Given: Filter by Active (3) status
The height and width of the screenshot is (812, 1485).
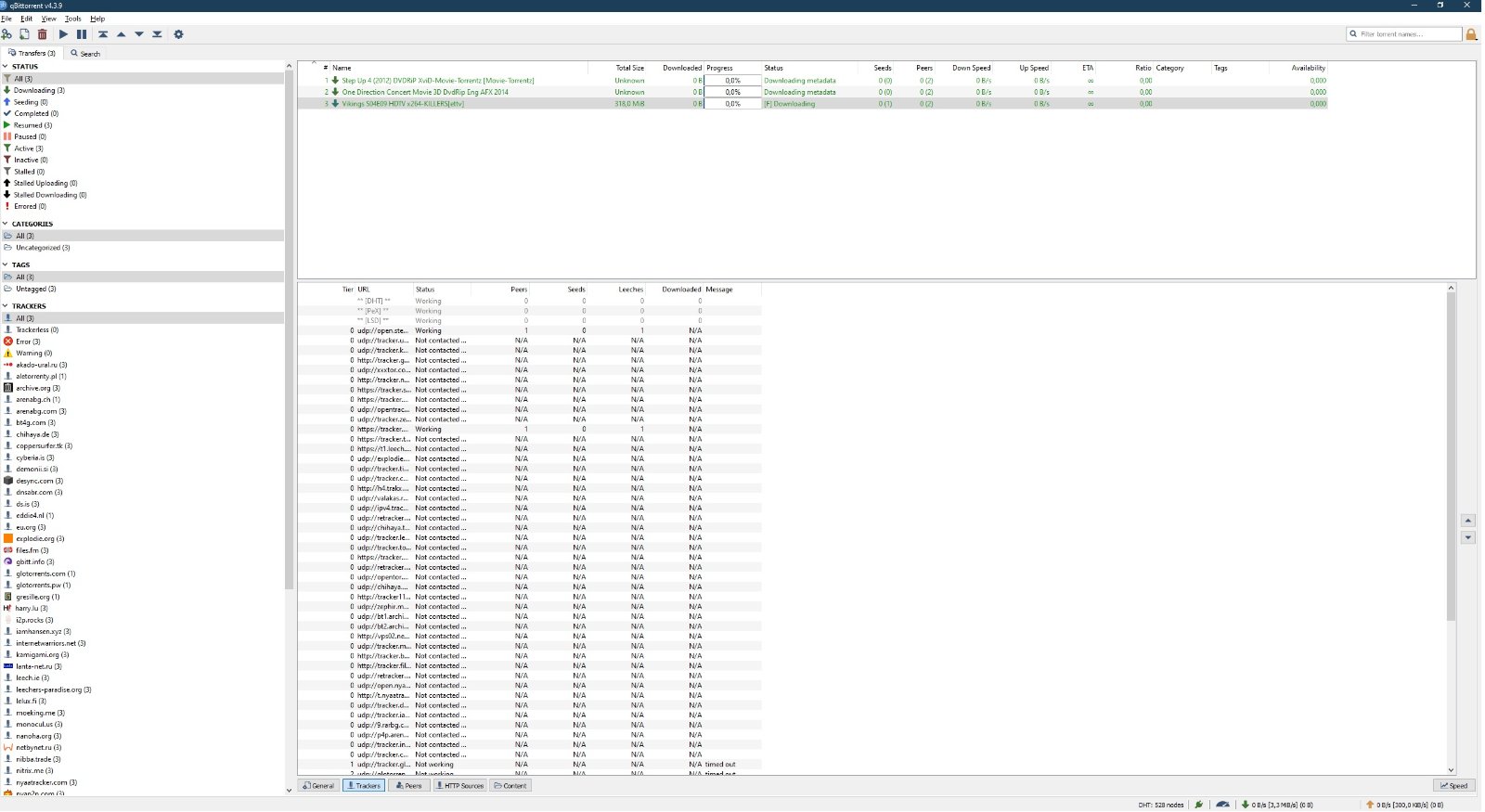Looking at the screenshot, I should tap(28, 148).
